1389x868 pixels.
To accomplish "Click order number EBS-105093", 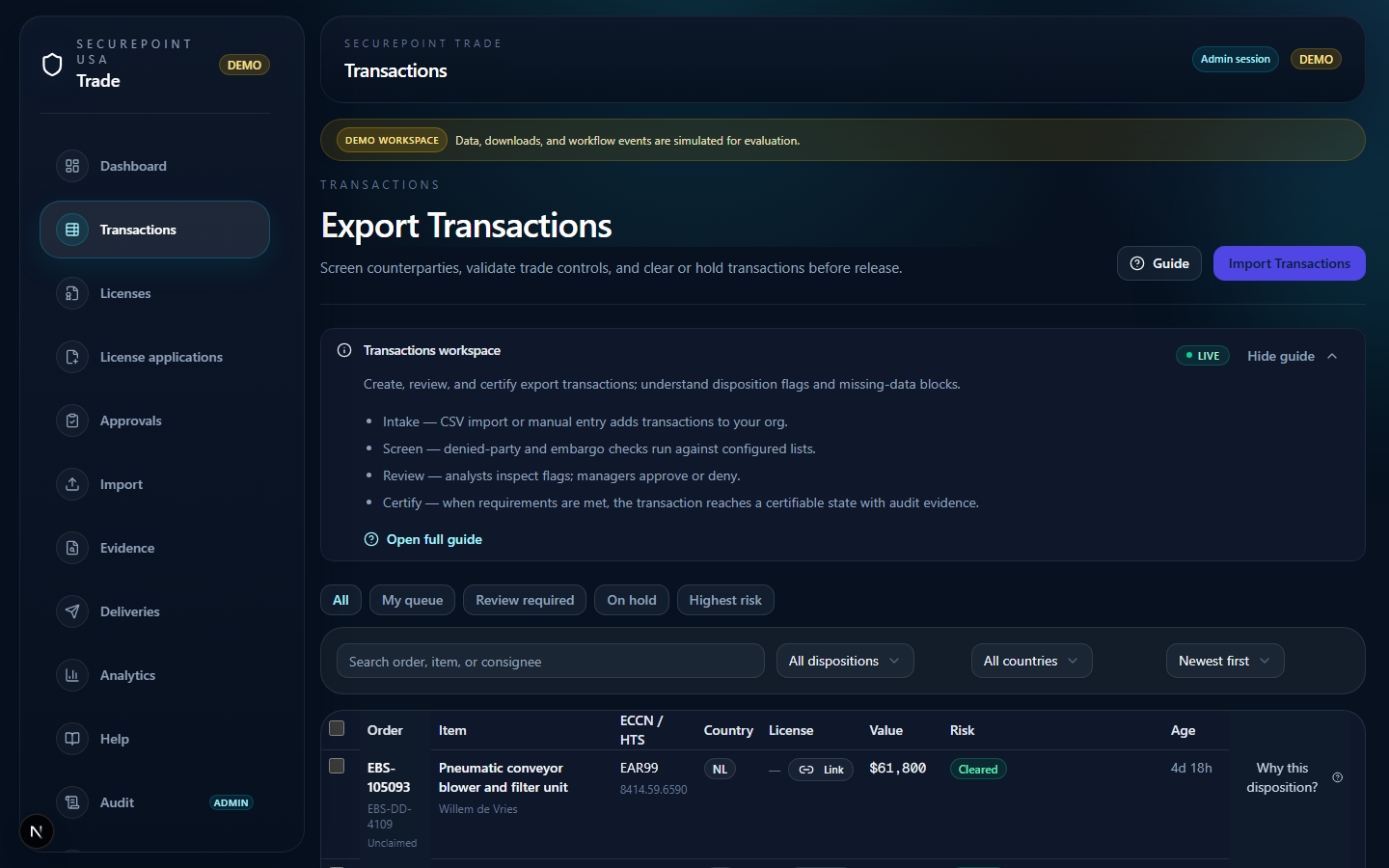I will tap(389, 777).
